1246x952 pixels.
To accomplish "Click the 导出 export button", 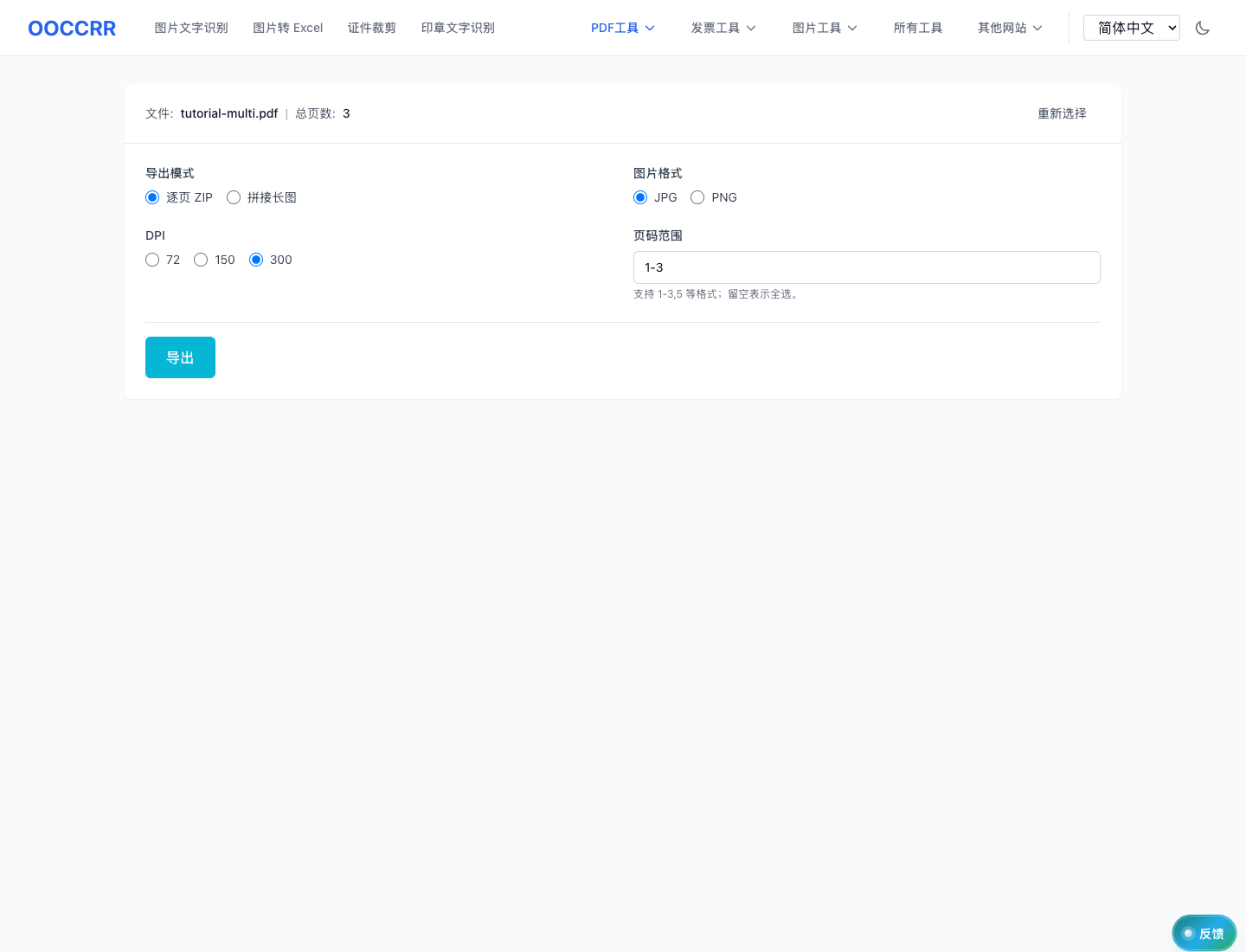I will pos(180,357).
